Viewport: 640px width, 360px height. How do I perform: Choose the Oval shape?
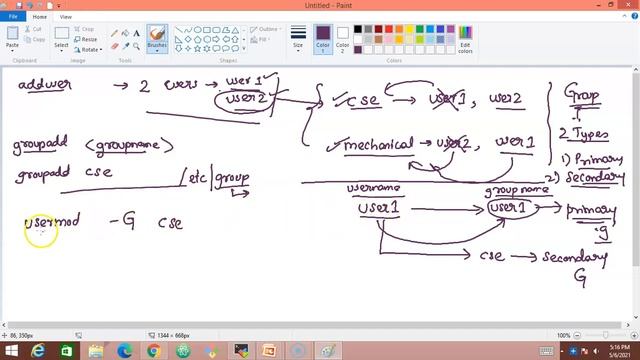(198, 30)
